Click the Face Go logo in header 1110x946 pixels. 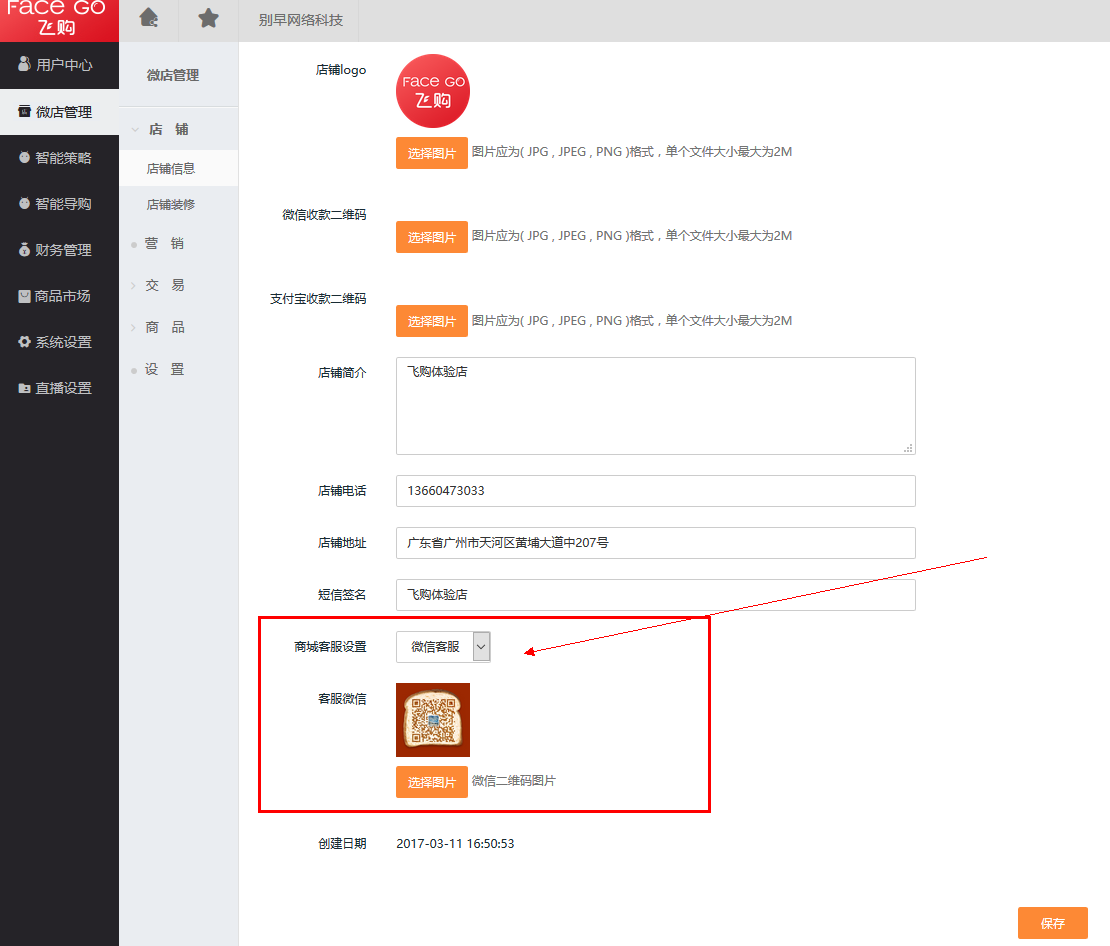pos(59,19)
